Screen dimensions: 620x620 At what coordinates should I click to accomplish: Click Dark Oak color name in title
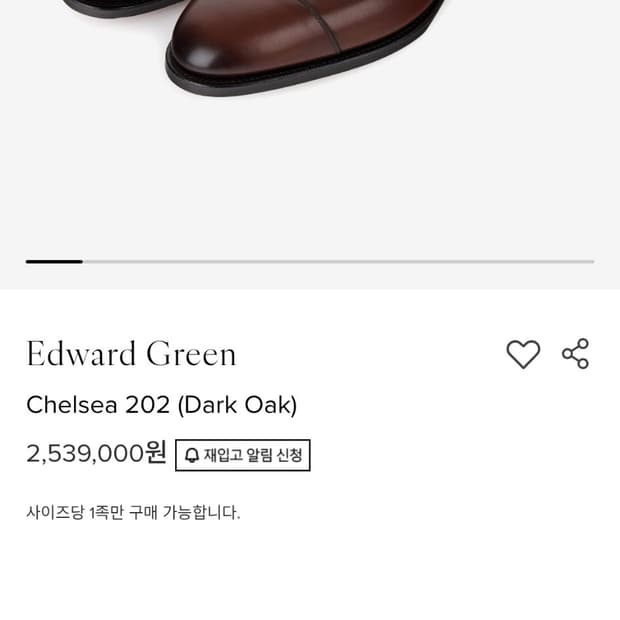point(240,405)
